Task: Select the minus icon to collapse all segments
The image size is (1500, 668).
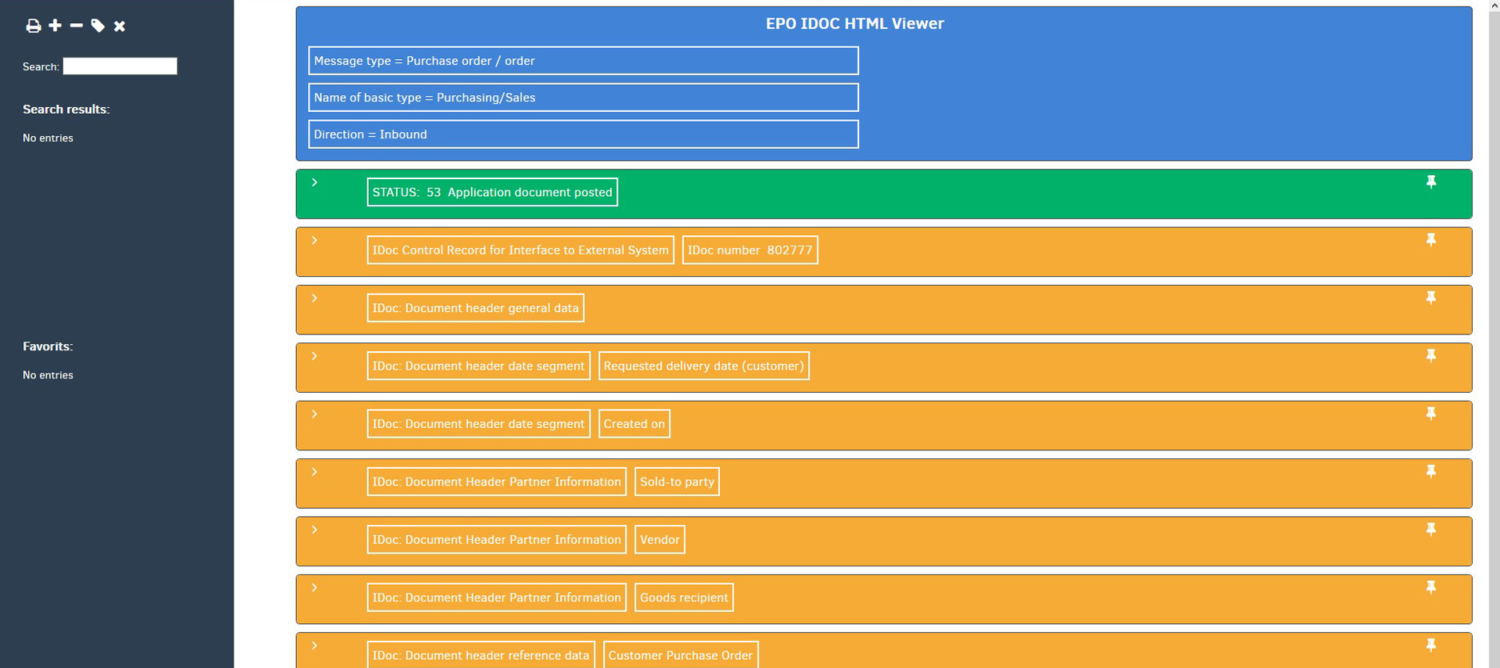Action: (x=76, y=25)
